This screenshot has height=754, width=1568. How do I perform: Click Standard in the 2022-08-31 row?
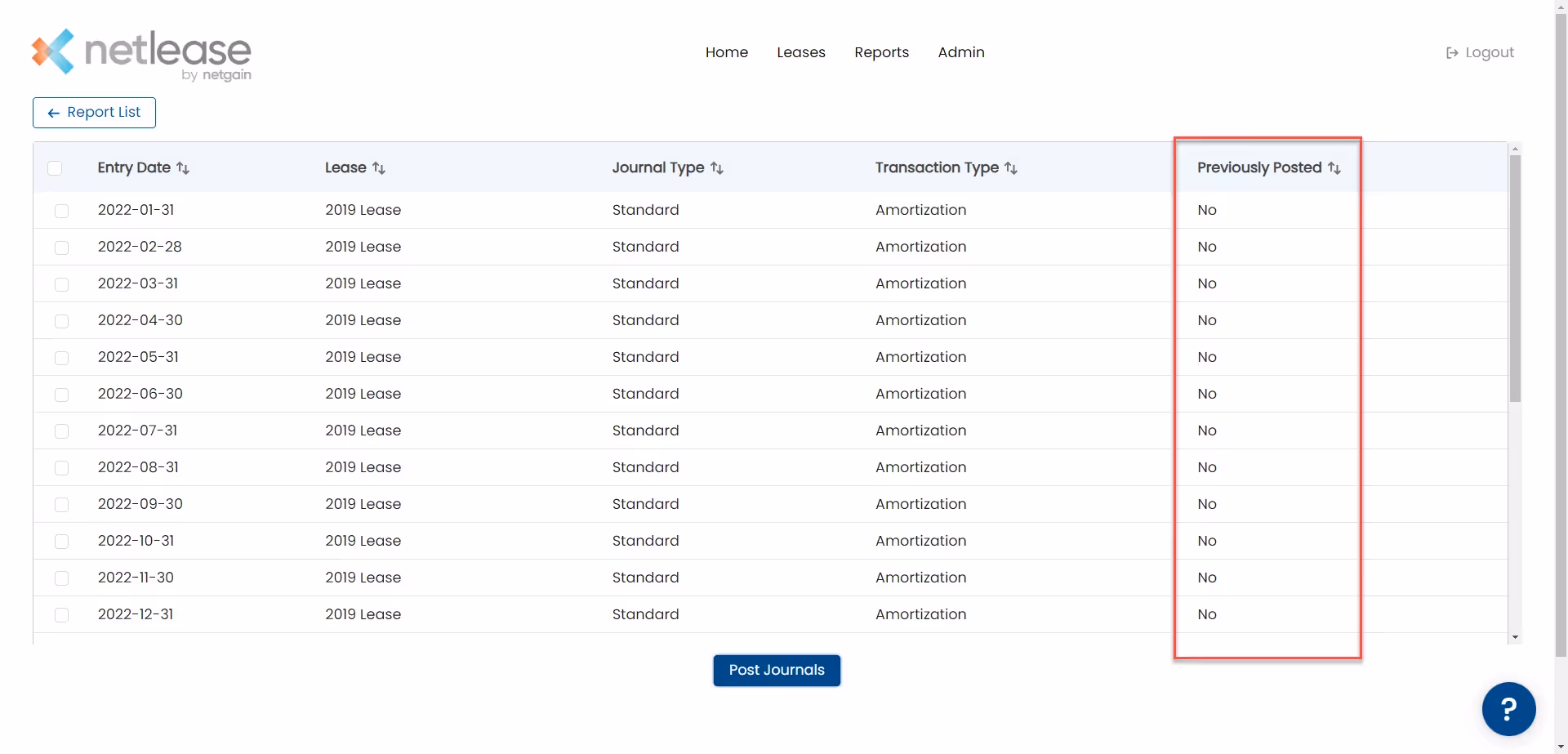[645, 467]
